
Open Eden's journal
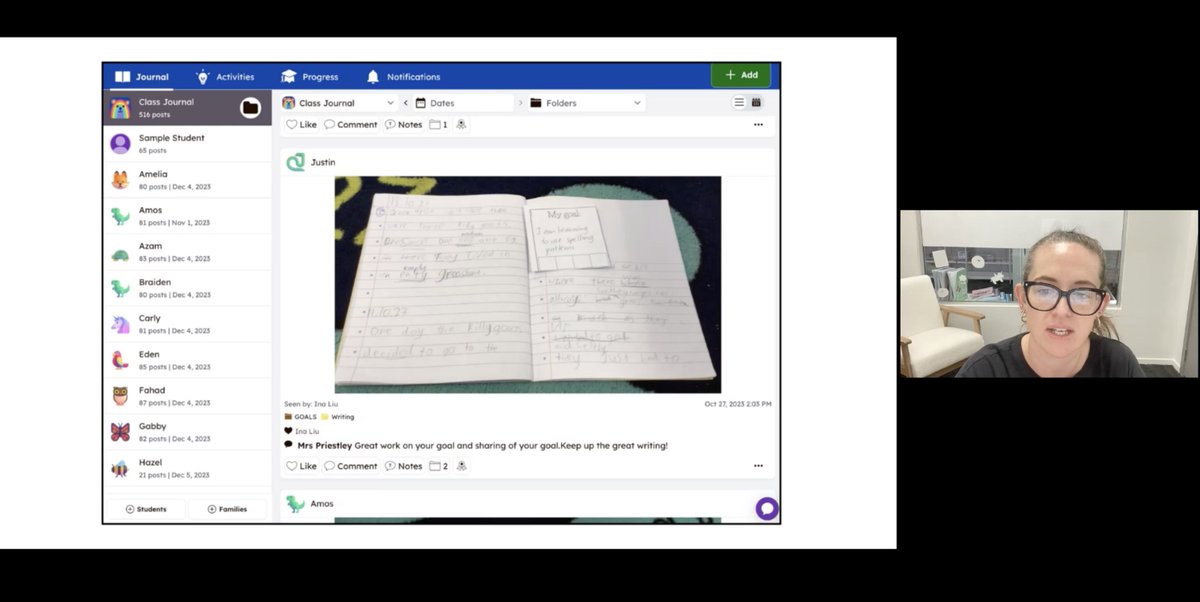pyautogui.click(x=187, y=359)
